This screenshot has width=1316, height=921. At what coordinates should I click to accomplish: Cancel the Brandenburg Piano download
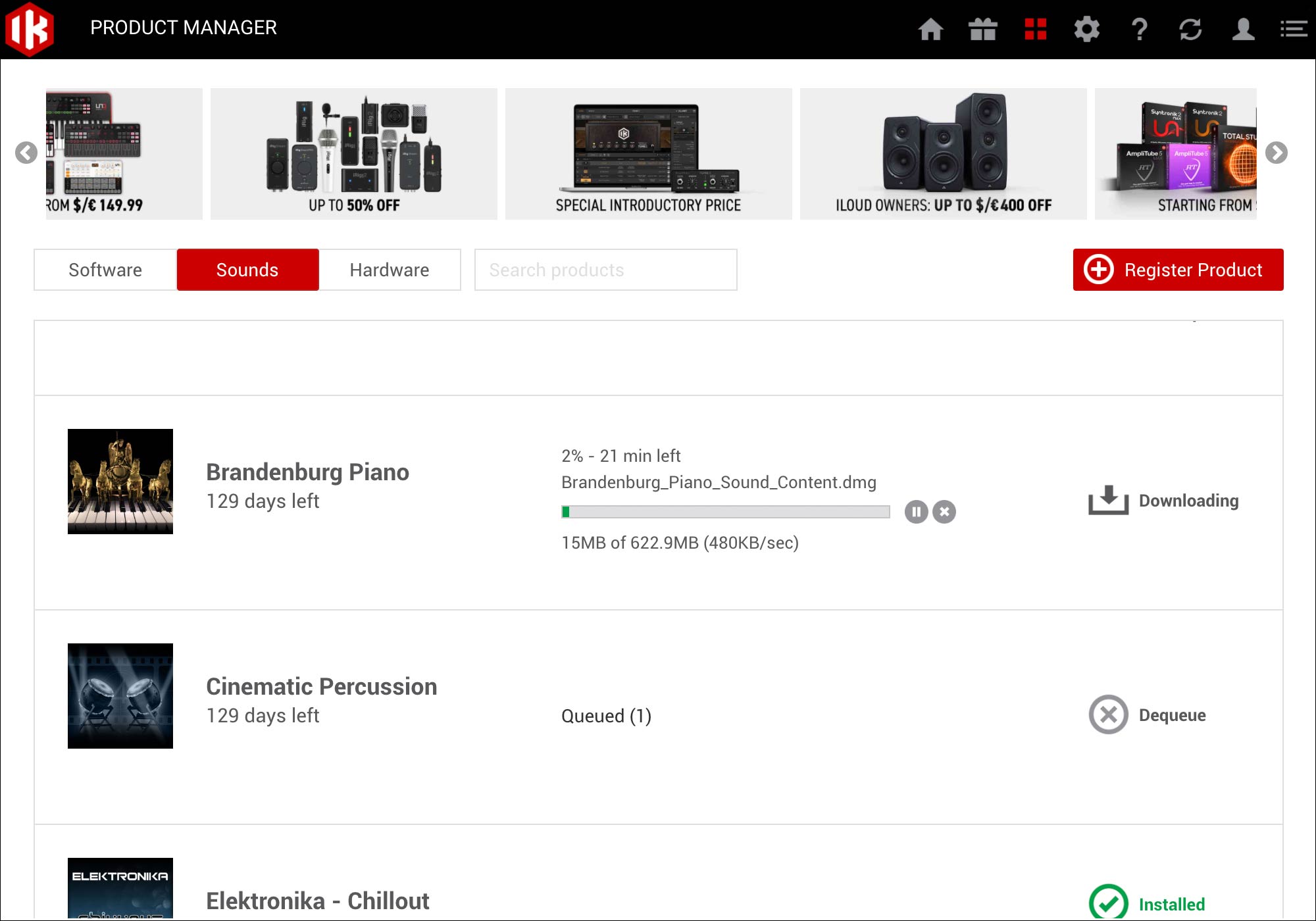(x=944, y=512)
